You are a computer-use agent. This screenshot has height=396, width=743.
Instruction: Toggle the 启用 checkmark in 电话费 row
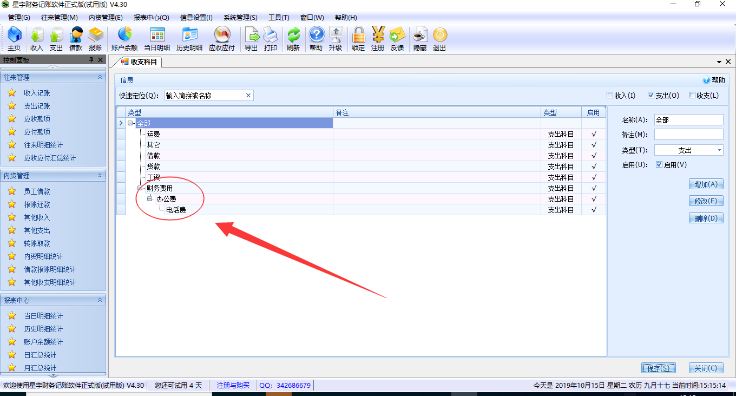tap(594, 210)
